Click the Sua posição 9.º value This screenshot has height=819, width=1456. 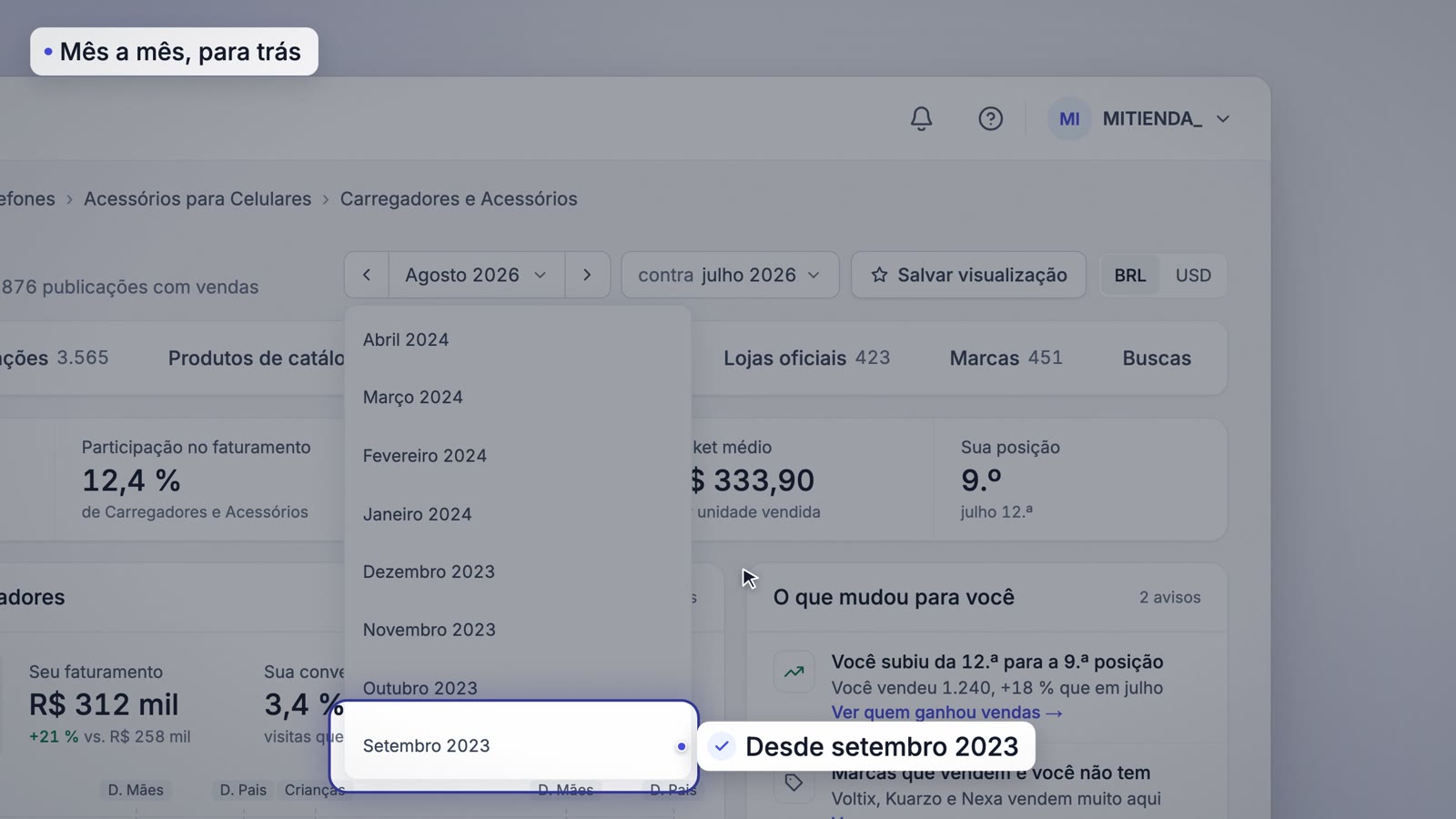[981, 480]
